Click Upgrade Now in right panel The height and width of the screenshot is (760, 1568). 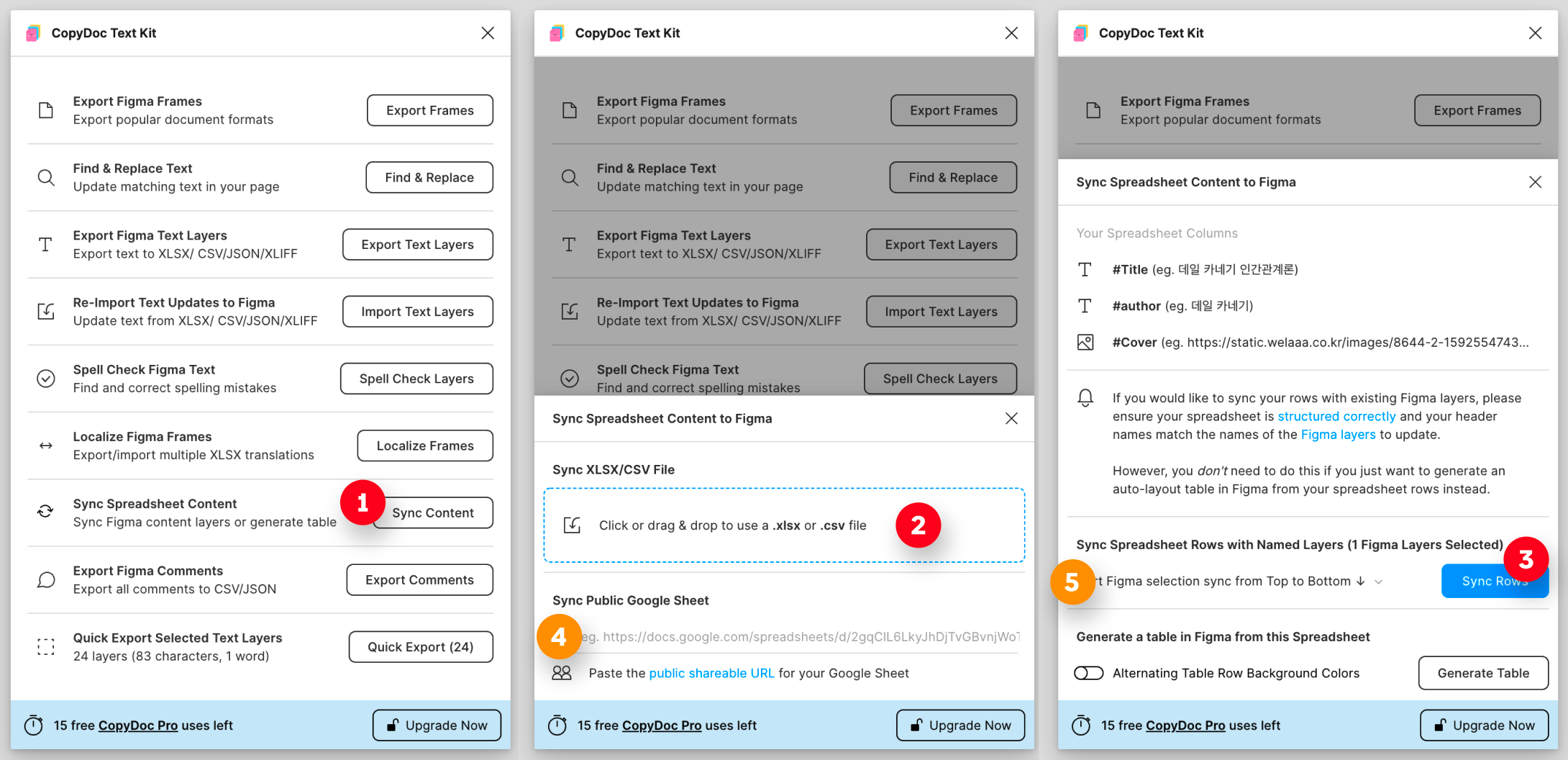(x=1485, y=725)
